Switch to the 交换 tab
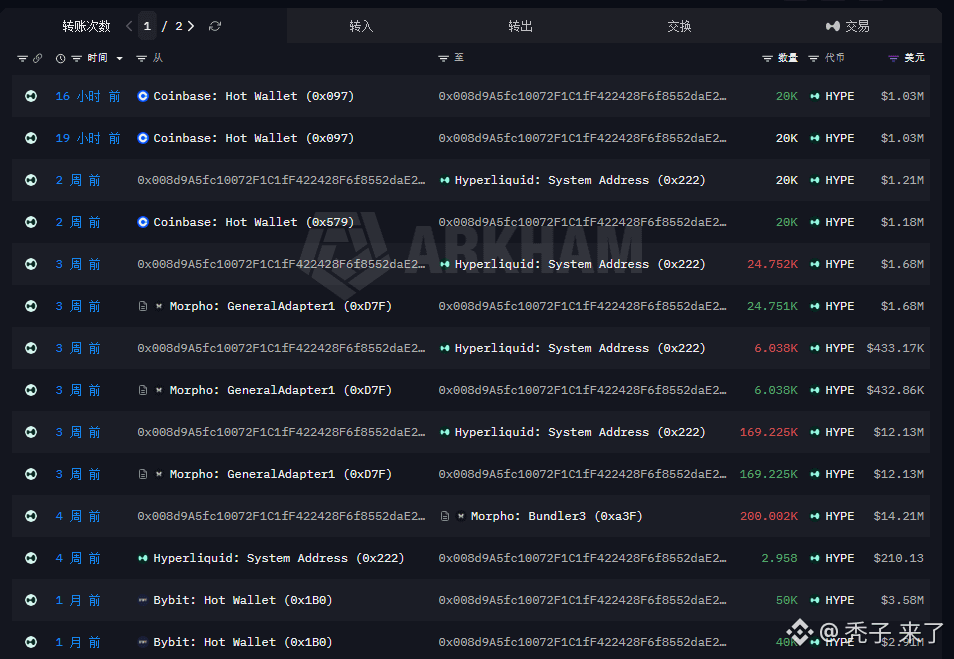 pos(679,26)
